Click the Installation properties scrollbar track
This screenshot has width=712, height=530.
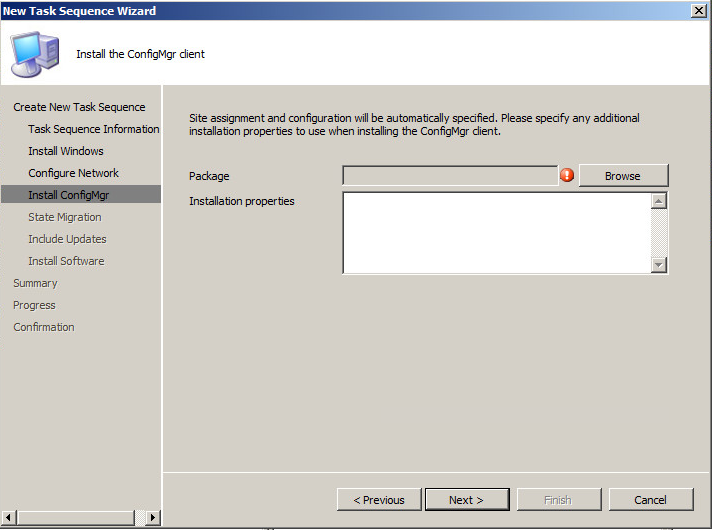[658, 233]
